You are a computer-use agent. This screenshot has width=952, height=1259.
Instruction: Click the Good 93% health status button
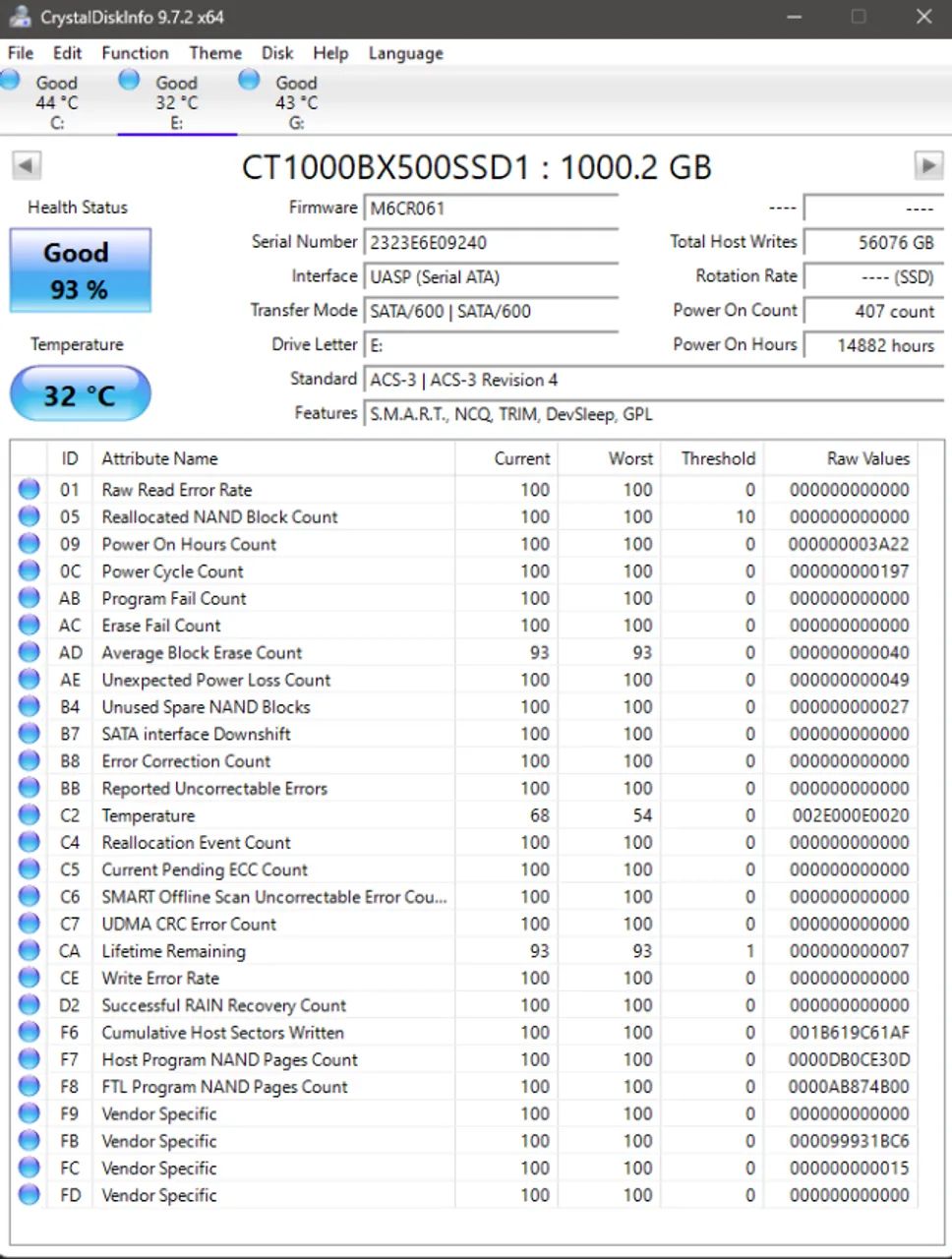(79, 270)
